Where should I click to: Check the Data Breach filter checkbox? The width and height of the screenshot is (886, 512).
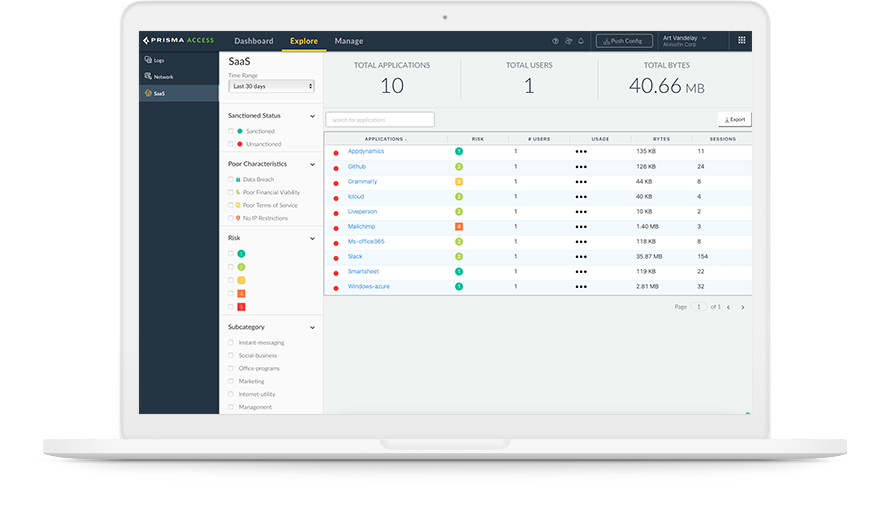coord(231,180)
